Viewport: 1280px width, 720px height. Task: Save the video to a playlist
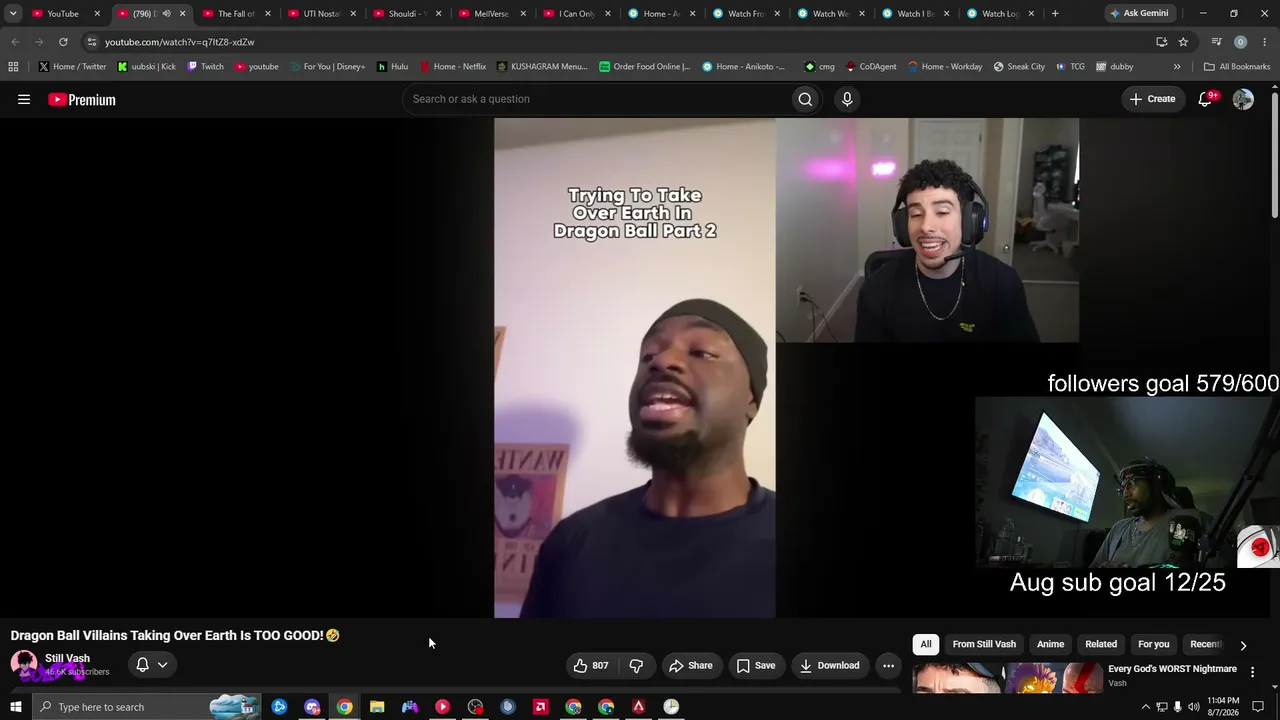tap(756, 665)
